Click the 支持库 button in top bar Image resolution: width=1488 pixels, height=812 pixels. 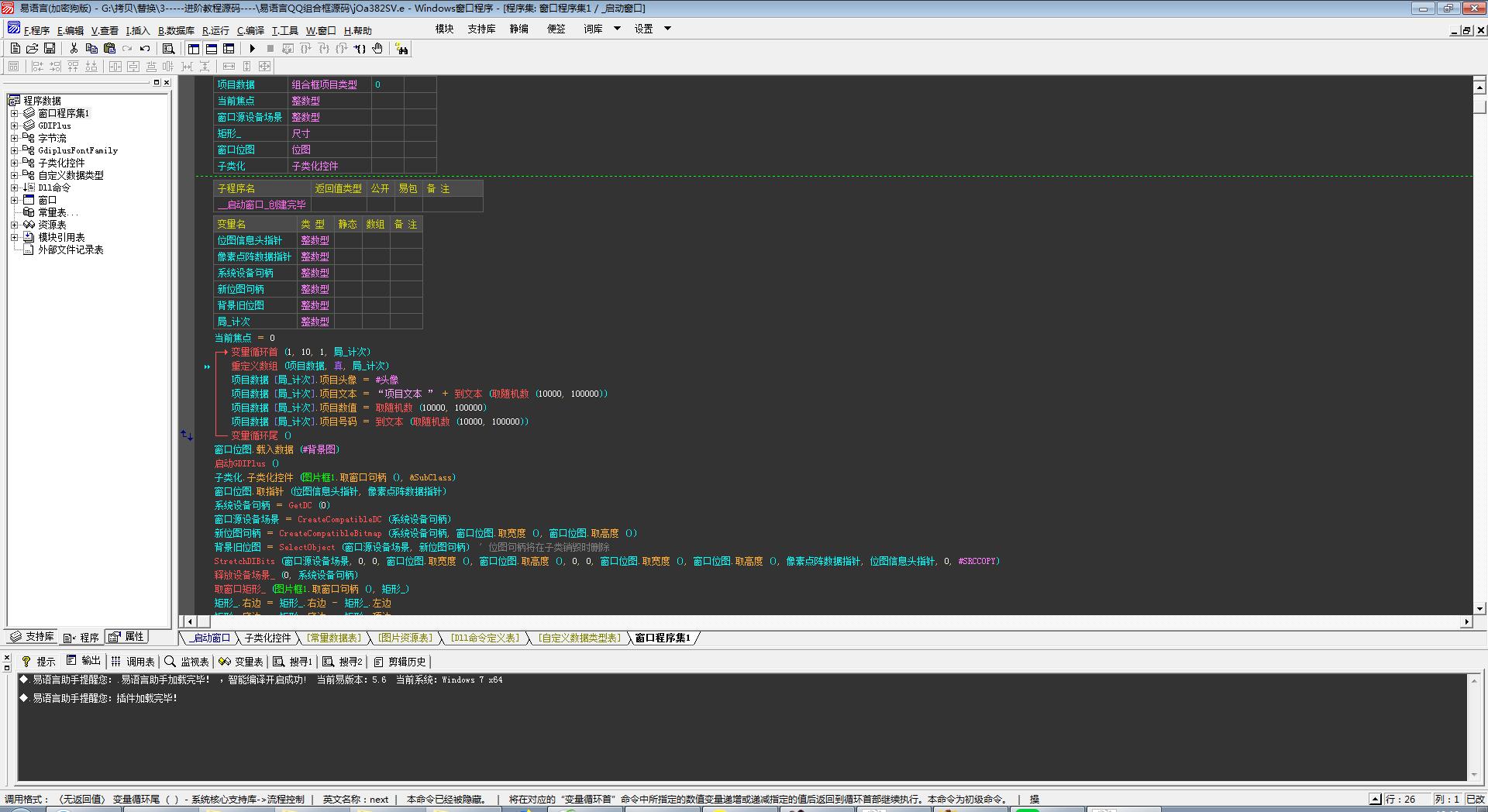481,29
